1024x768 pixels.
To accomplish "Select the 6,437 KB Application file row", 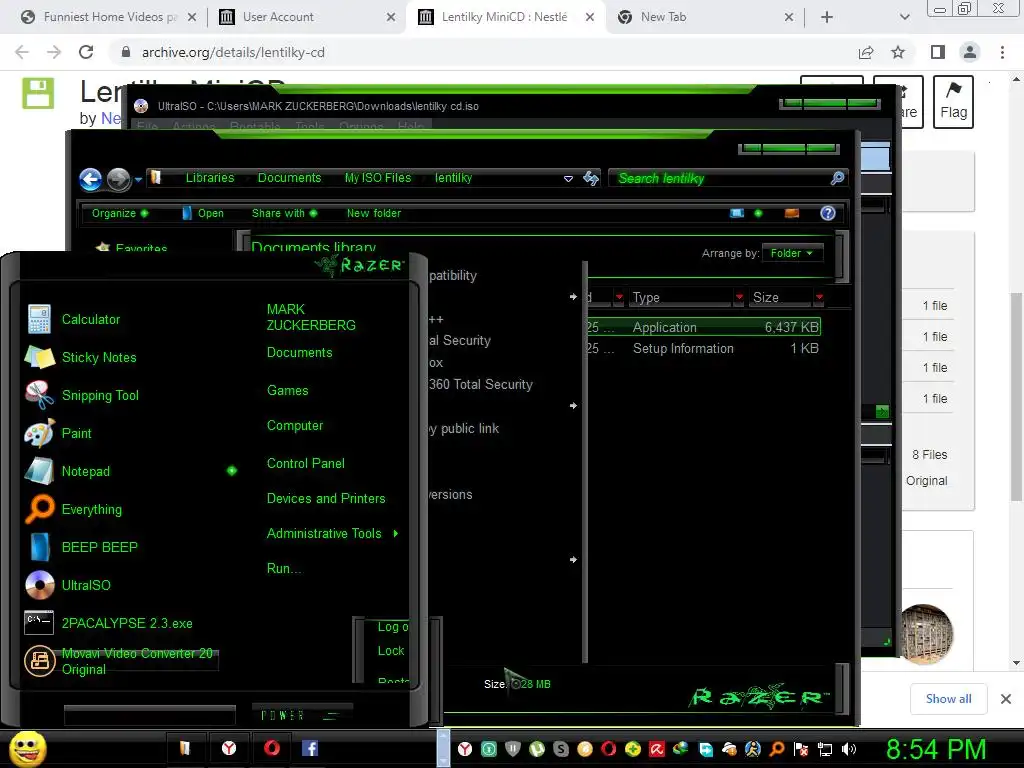I will pyautogui.click(x=703, y=327).
